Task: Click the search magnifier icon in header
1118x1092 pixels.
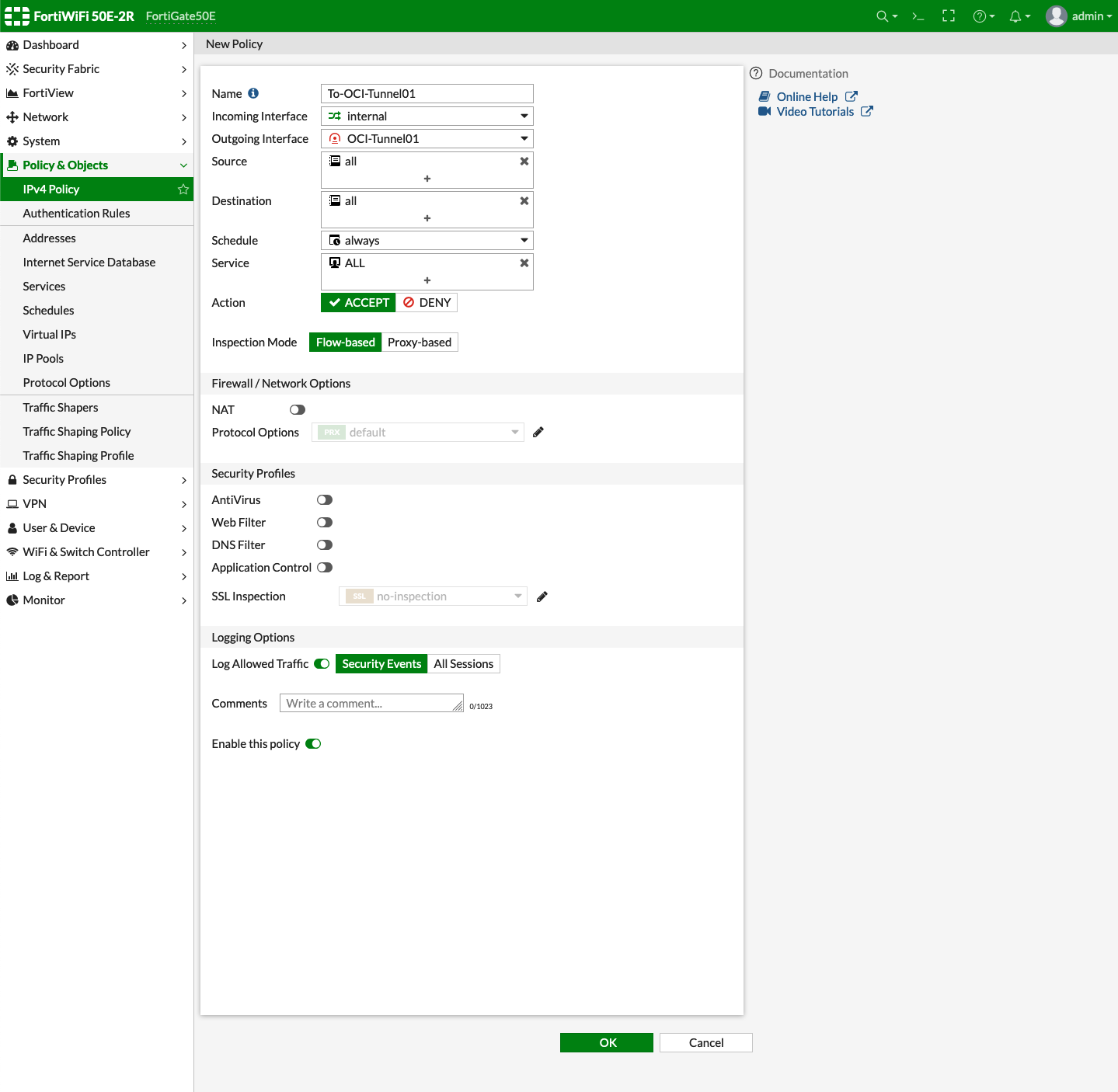Action: click(882, 16)
